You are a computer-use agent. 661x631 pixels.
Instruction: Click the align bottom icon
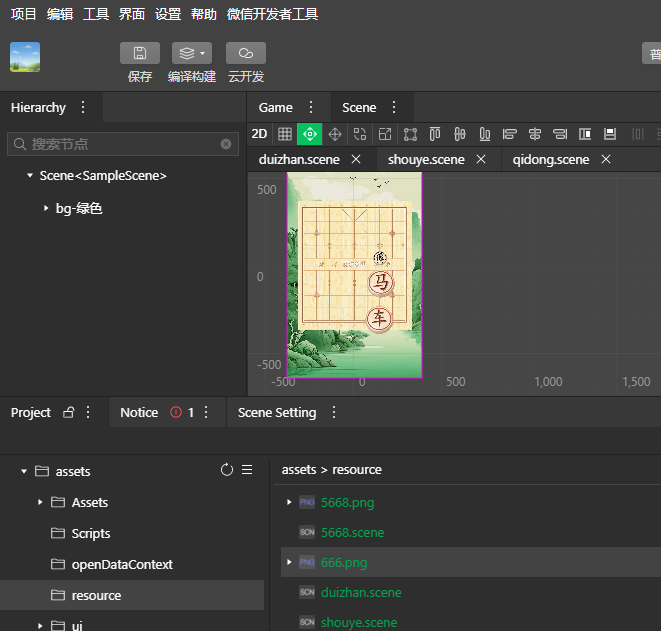(485, 134)
